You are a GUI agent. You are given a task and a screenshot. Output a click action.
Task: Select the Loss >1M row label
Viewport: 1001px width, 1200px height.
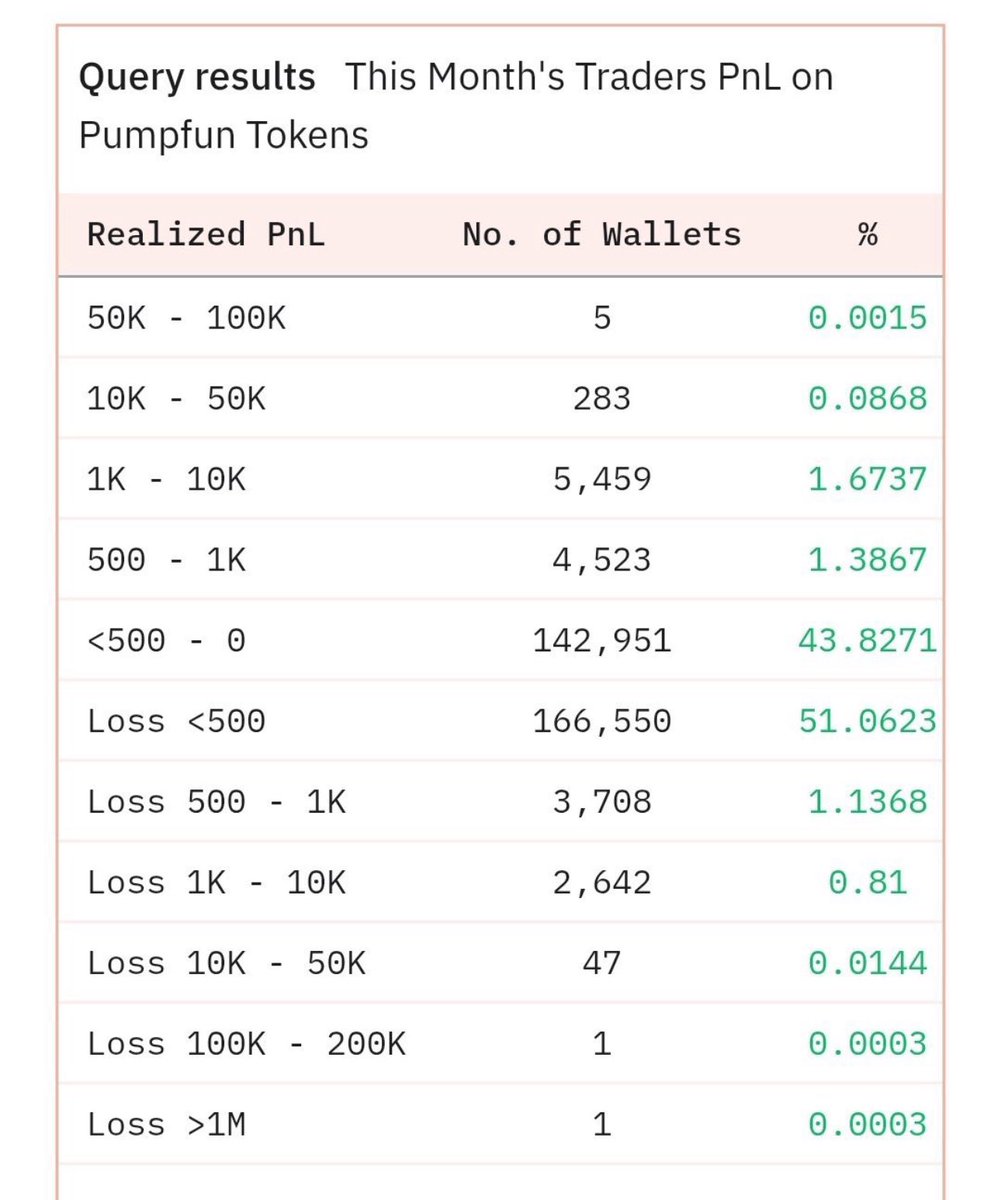(x=166, y=1125)
